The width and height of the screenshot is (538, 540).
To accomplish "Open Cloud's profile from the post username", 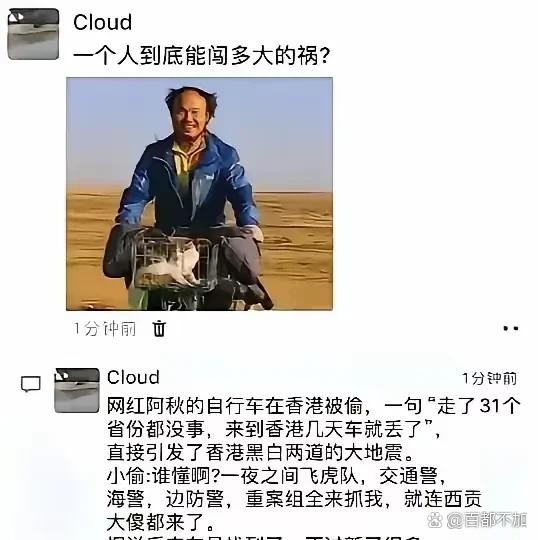I will tap(102, 22).
